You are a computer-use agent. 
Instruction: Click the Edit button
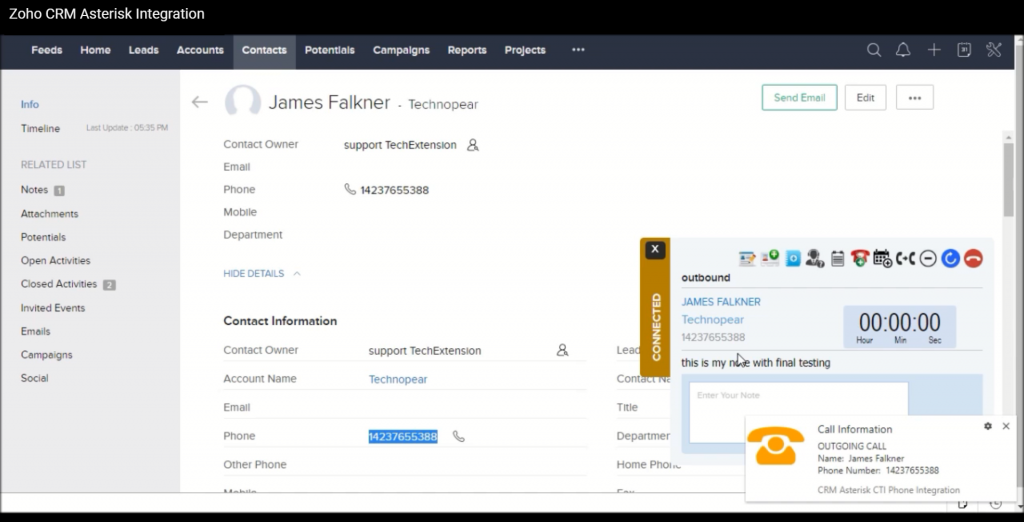[865, 97]
